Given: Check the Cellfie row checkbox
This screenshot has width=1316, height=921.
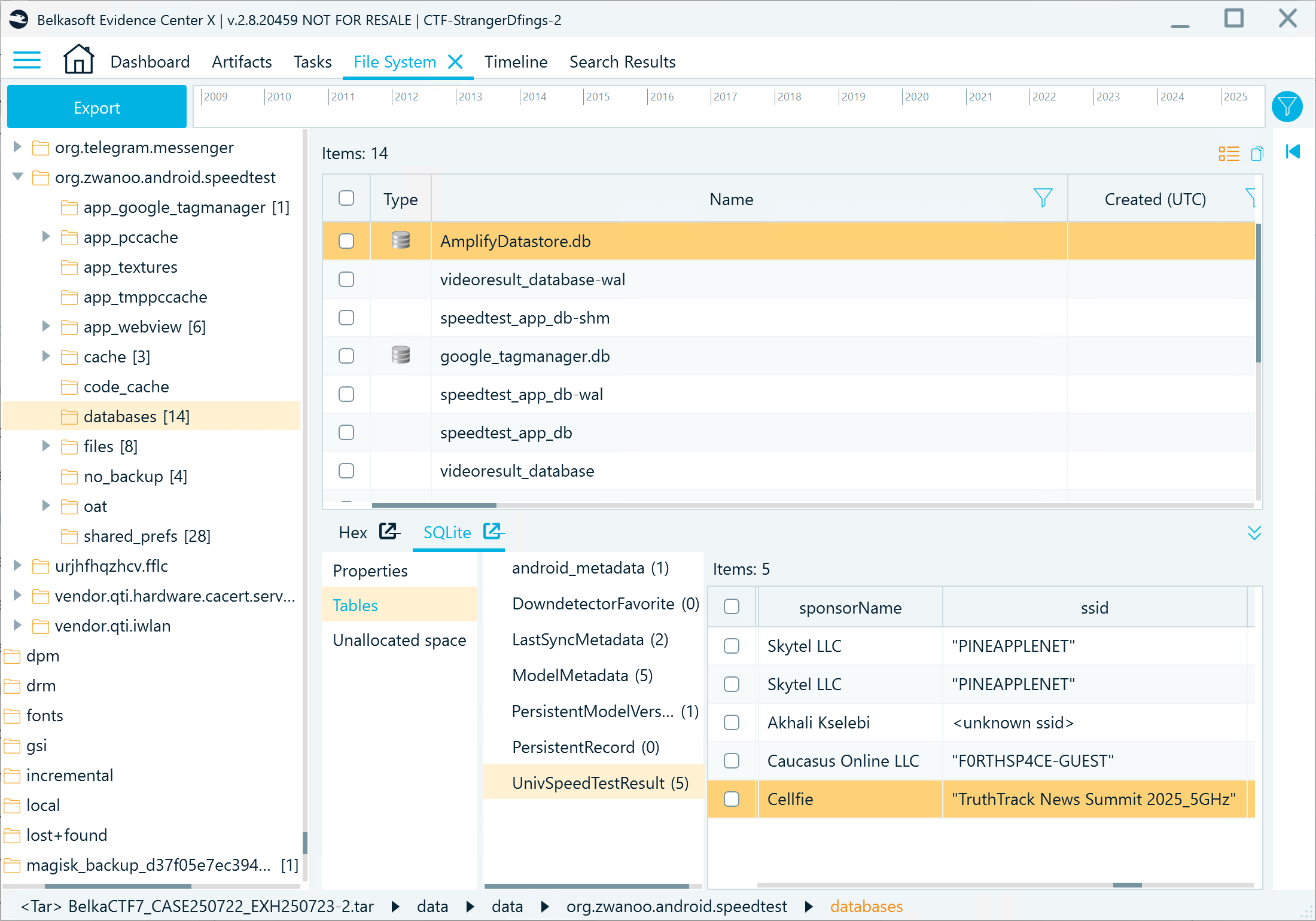Looking at the screenshot, I should (x=732, y=799).
